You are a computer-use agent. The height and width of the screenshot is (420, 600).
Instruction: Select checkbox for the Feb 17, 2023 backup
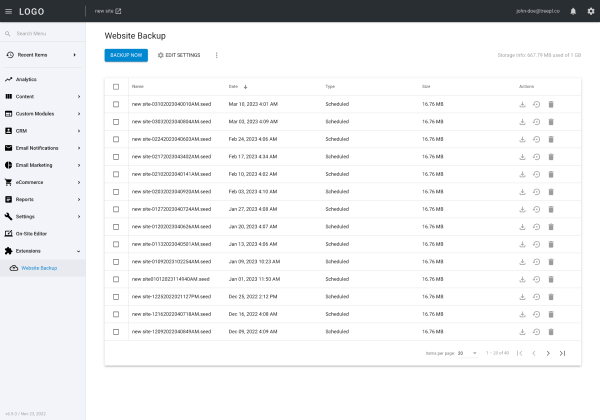116,156
